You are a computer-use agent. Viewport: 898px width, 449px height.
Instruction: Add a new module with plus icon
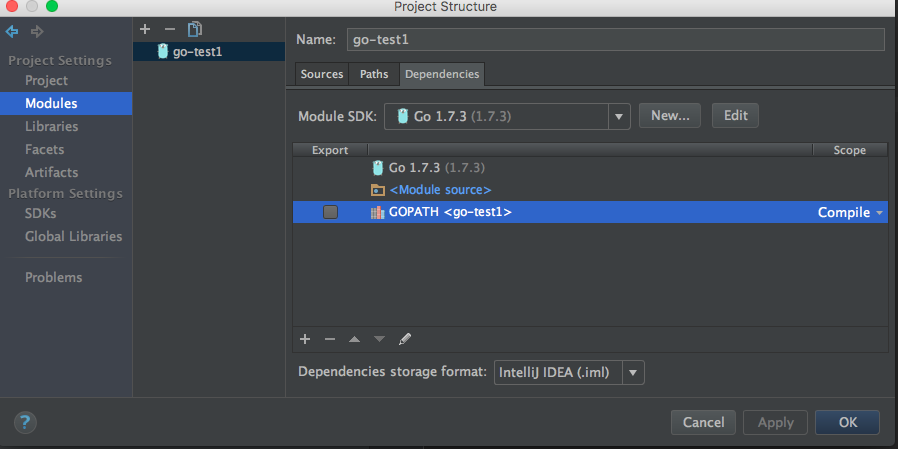pos(145,29)
